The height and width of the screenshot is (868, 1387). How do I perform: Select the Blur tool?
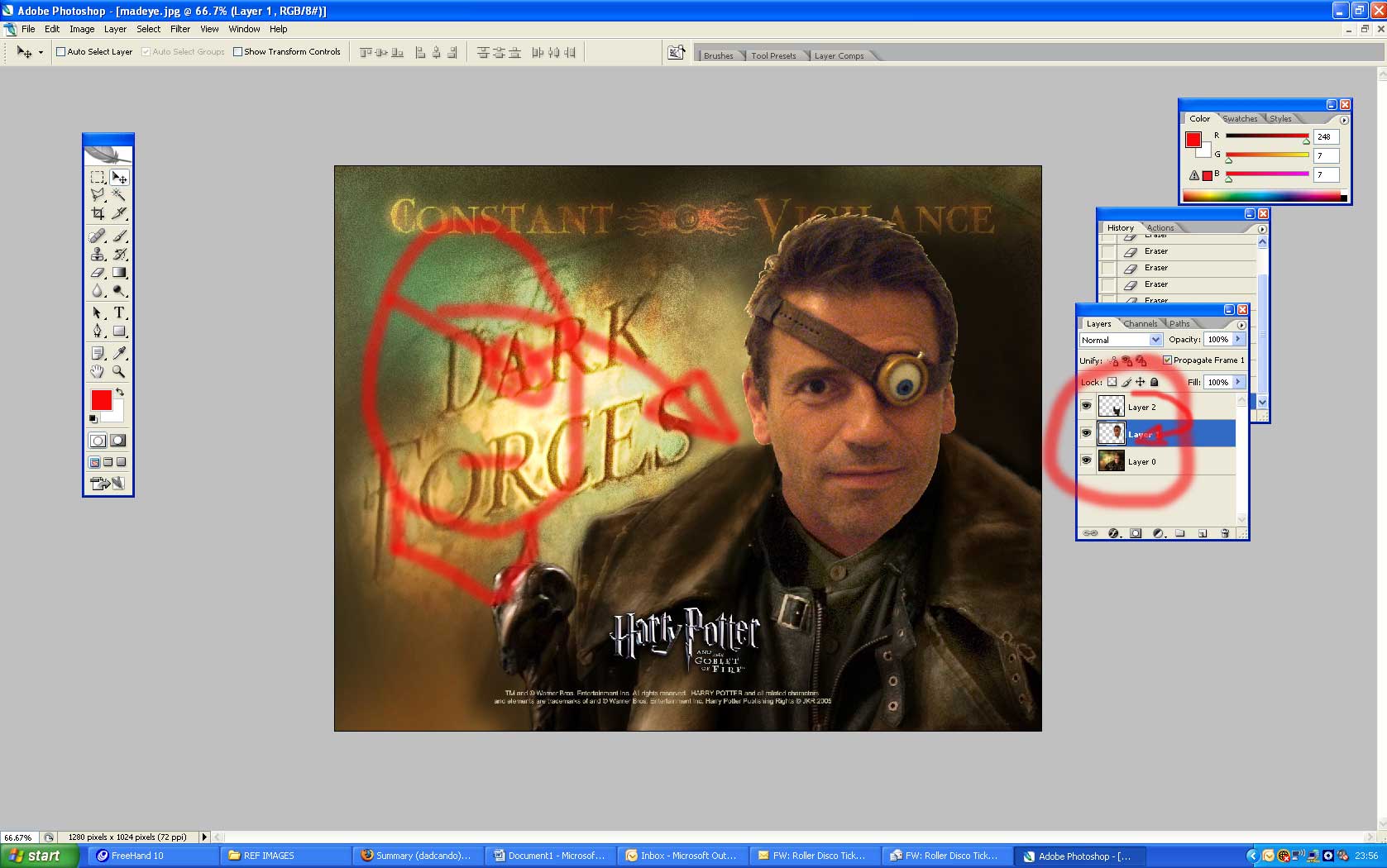pos(98,290)
